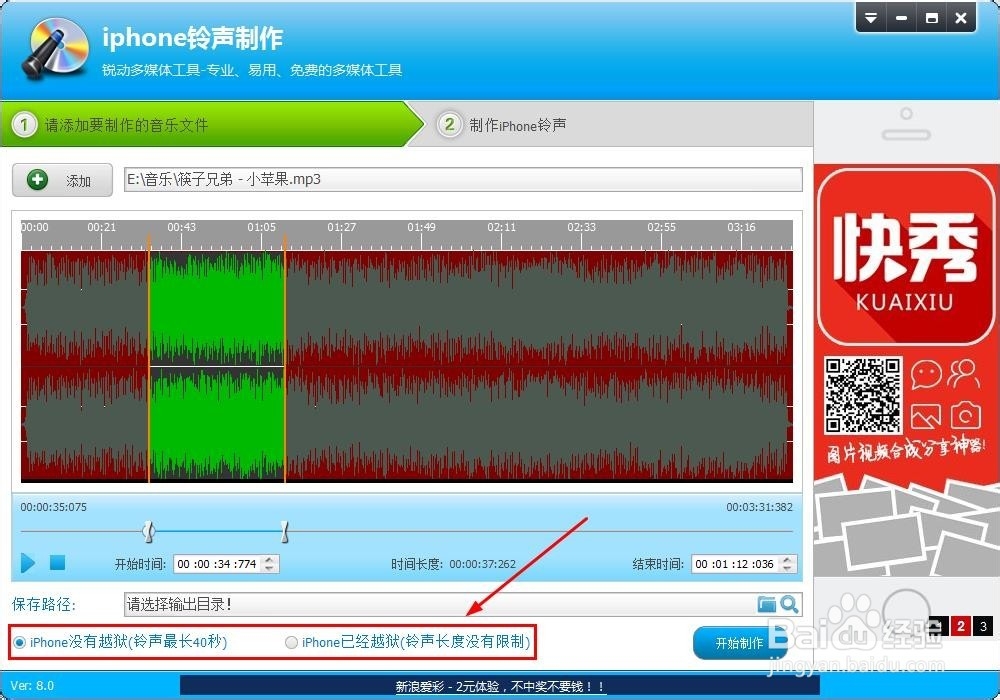Minimize the ringtone maker window
Viewport: 1000px width, 700px height.
click(x=901, y=18)
